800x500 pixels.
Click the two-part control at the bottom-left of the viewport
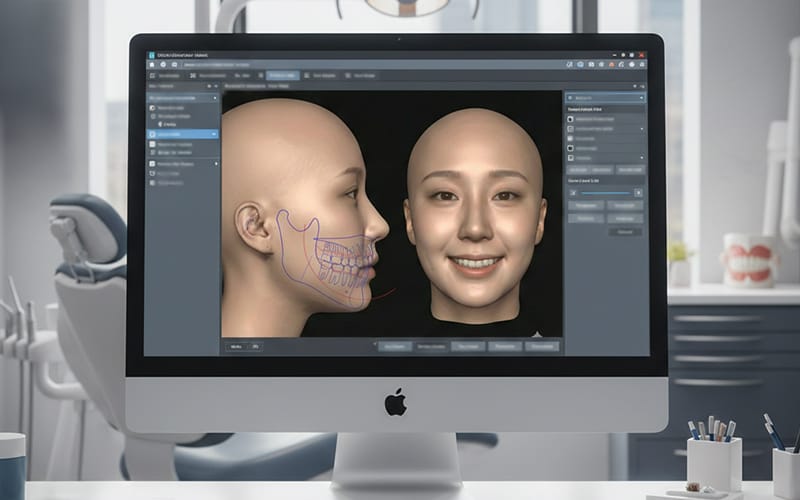click(244, 346)
